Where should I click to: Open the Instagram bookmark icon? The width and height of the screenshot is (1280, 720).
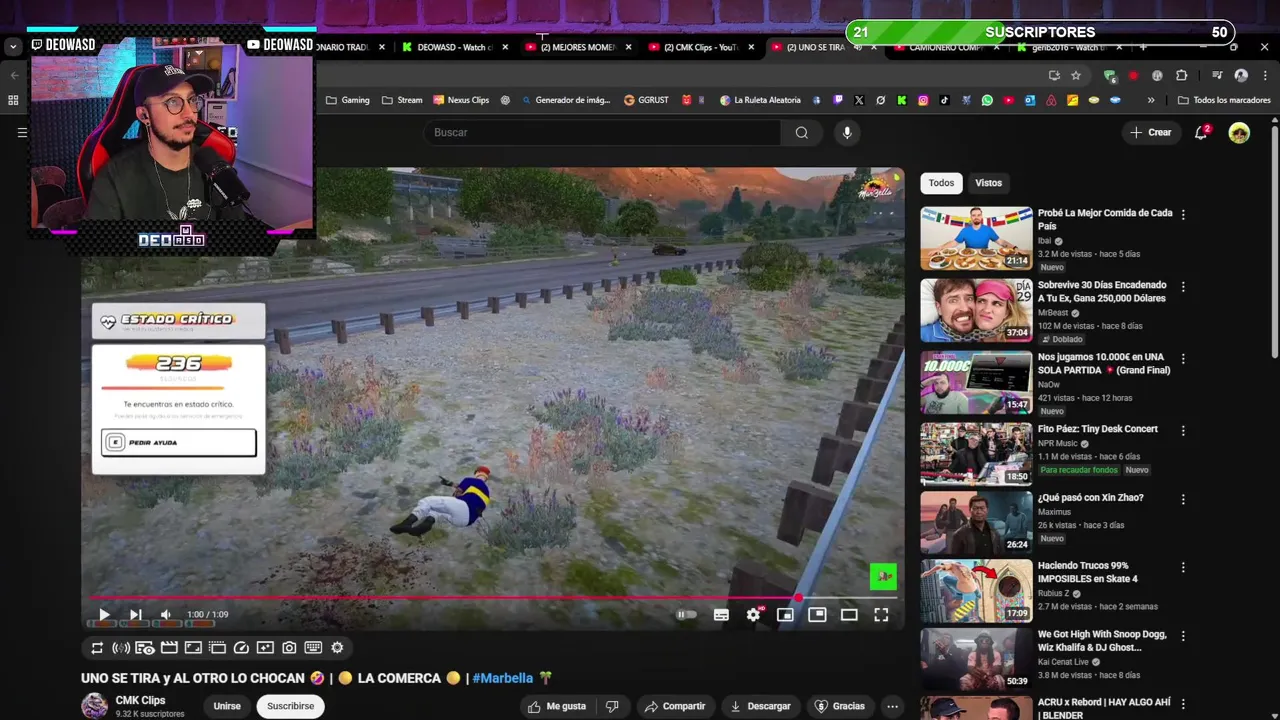tap(923, 100)
